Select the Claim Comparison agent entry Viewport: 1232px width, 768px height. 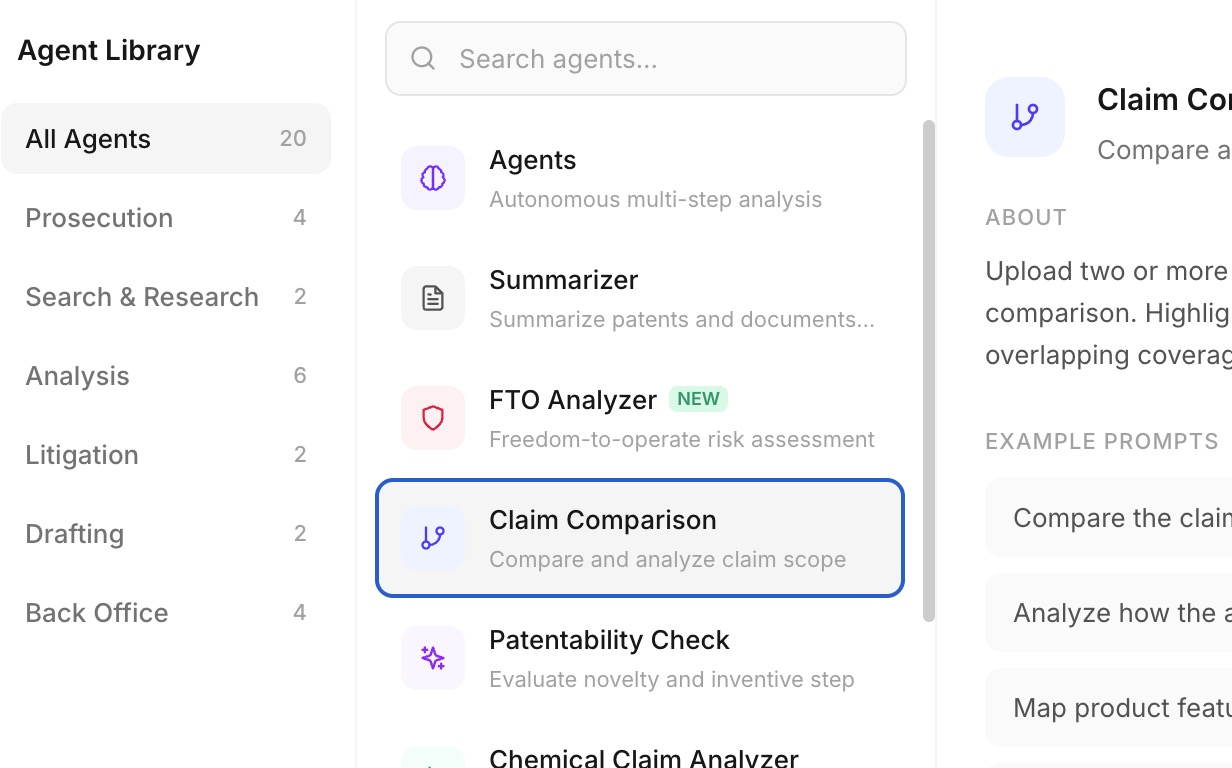(639, 538)
